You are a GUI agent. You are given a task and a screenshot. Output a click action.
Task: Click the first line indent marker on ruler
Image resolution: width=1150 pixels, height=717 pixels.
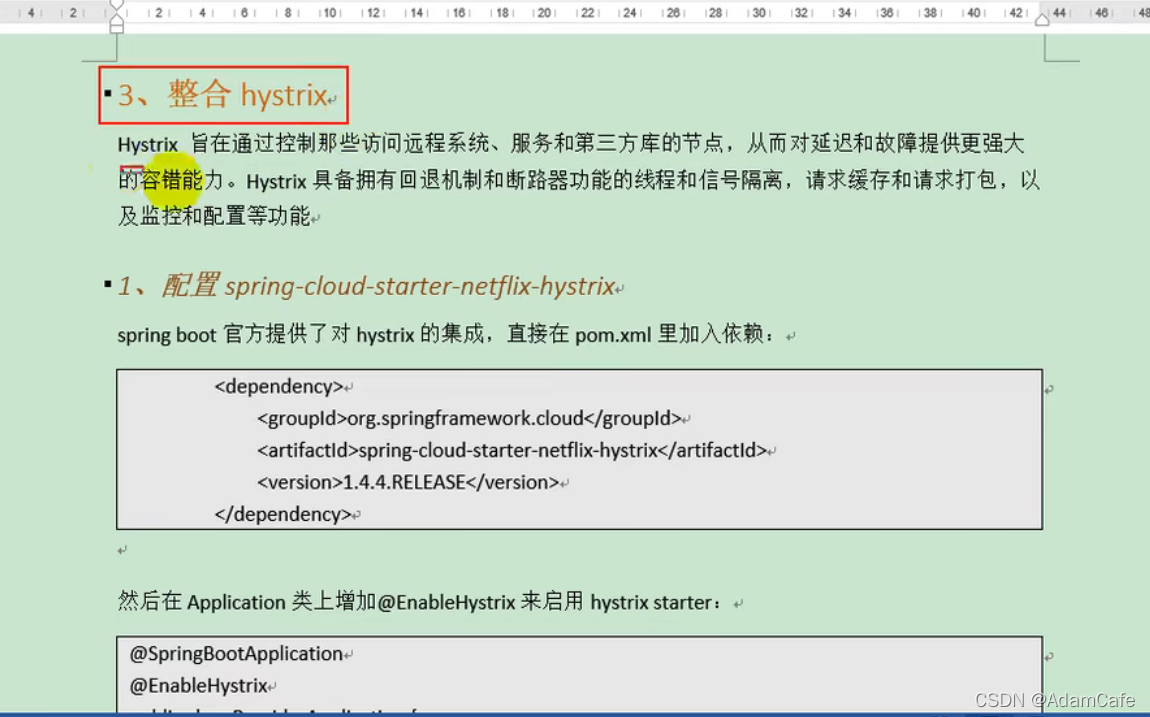[x=117, y=5]
